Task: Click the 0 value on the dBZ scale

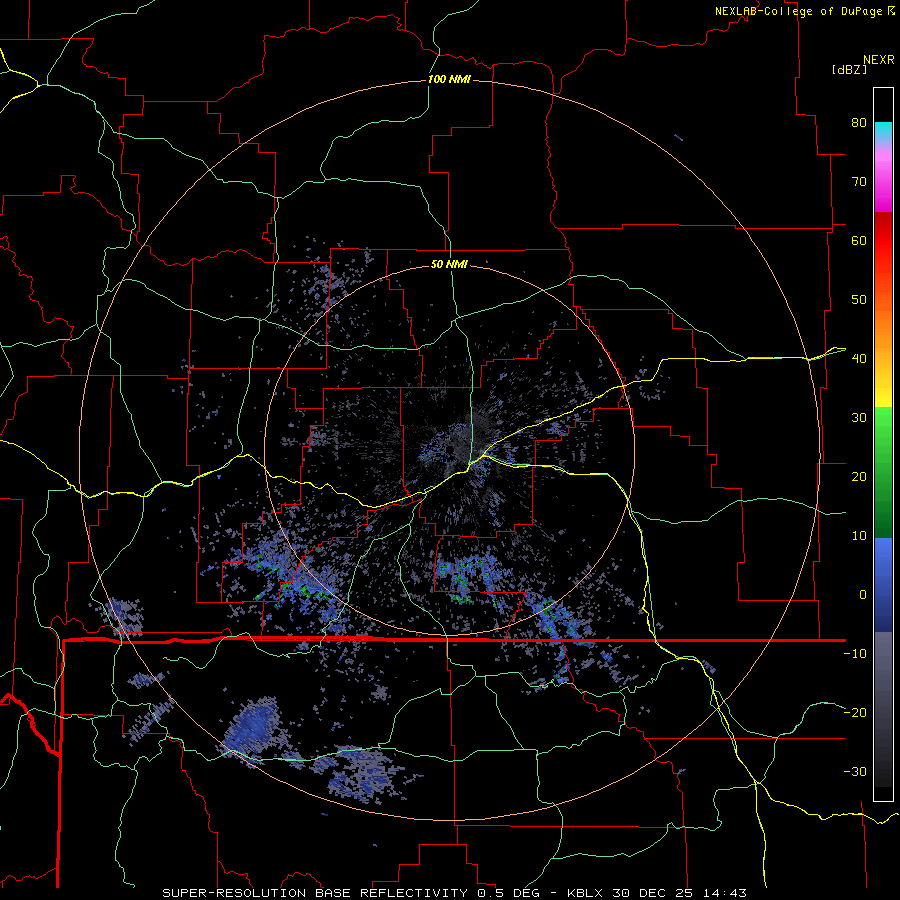Action: pos(863,595)
